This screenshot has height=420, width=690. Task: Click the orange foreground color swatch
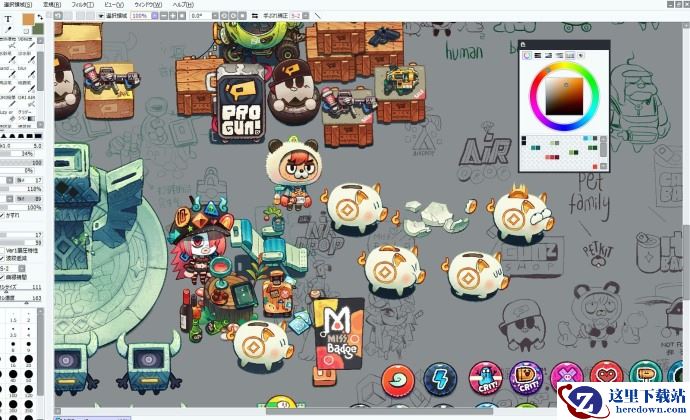click(28, 19)
